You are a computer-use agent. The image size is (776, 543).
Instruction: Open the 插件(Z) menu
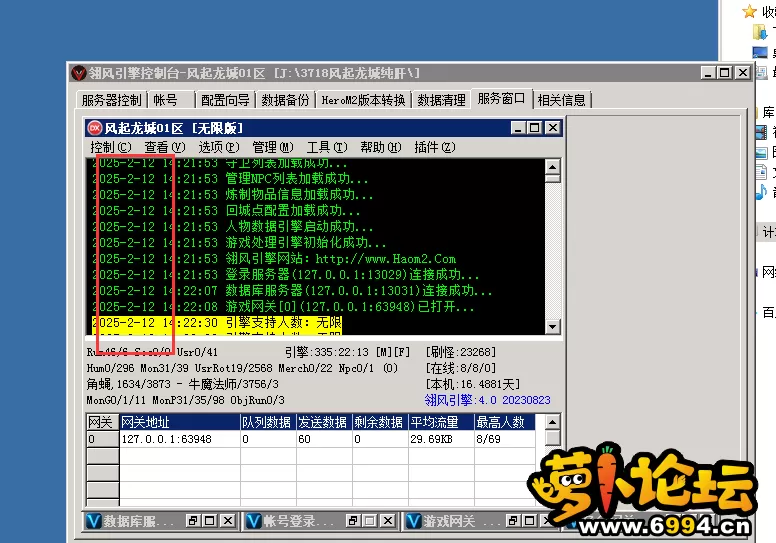tap(435, 147)
